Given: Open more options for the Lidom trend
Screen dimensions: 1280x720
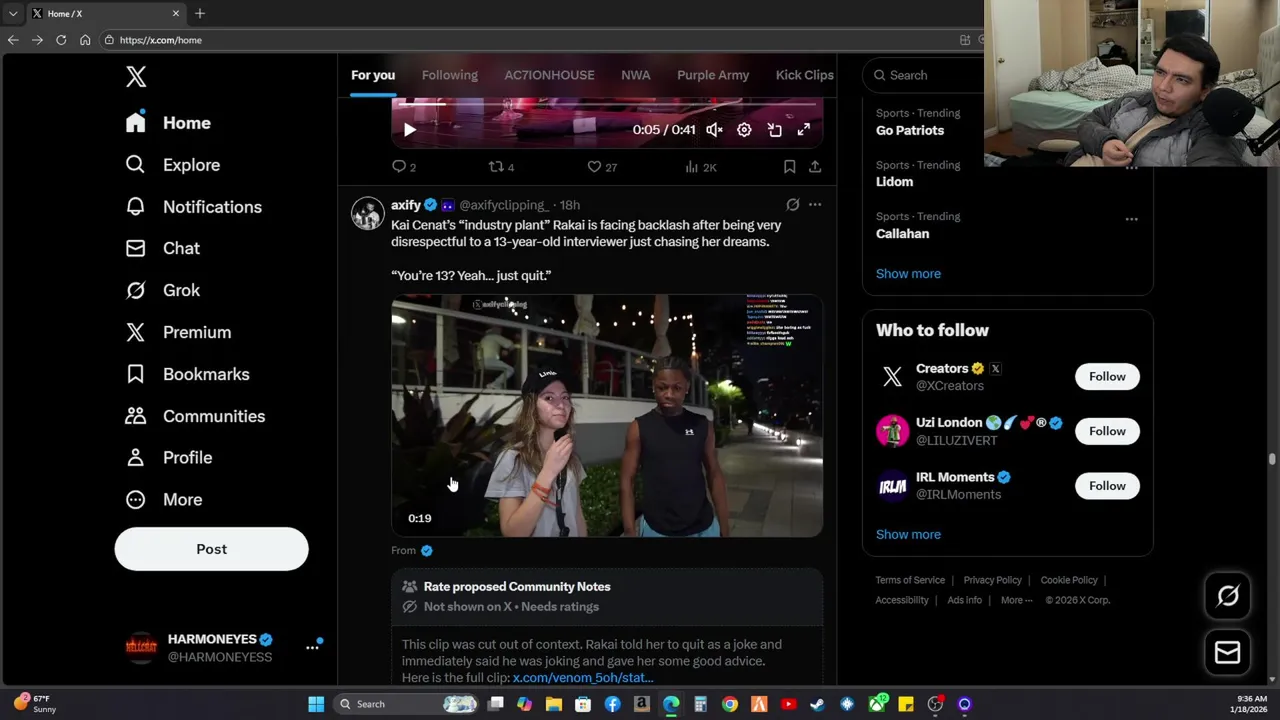Looking at the screenshot, I should click(1131, 167).
